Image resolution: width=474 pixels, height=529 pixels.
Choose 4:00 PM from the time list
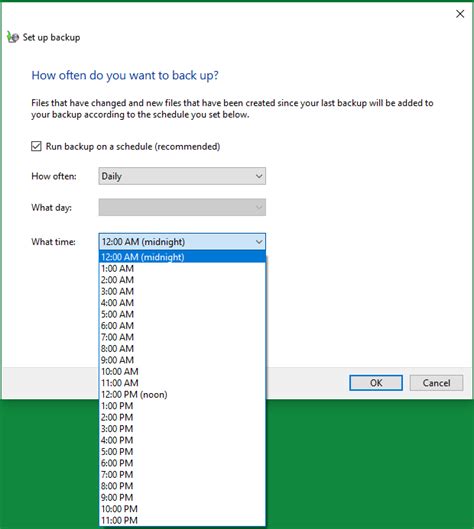point(182,441)
